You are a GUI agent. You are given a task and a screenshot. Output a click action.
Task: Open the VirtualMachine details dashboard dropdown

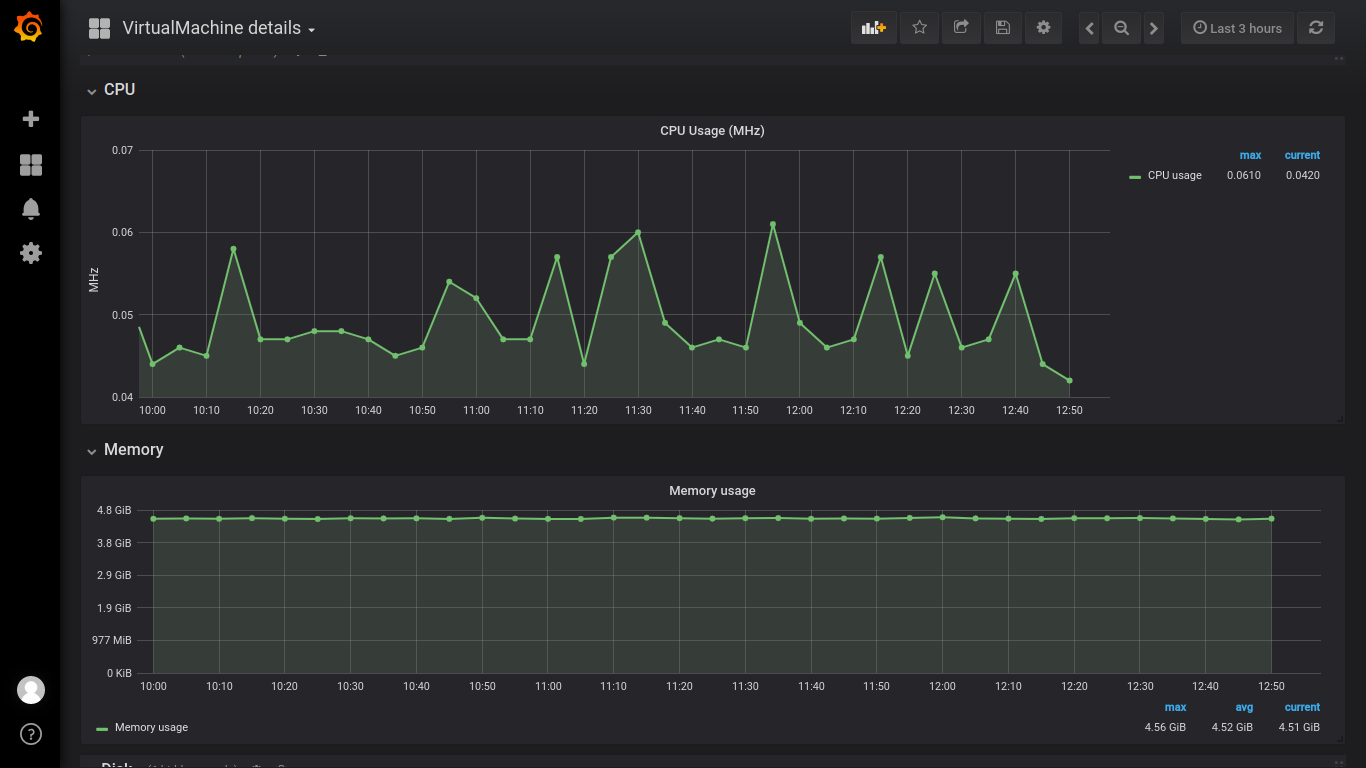click(218, 28)
